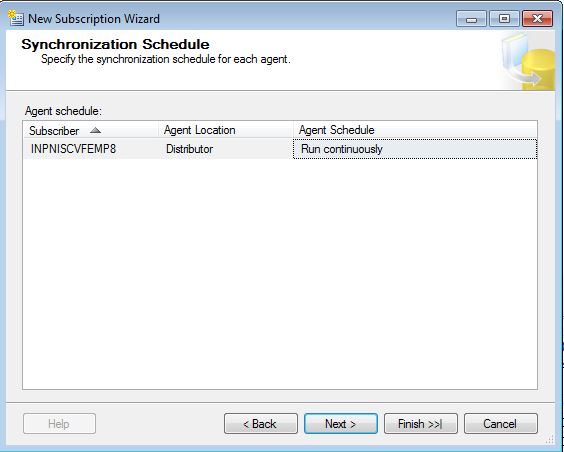Go back with the < Back button
The height and width of the screenshot is (452, 564).
click(x=261, y=424)
